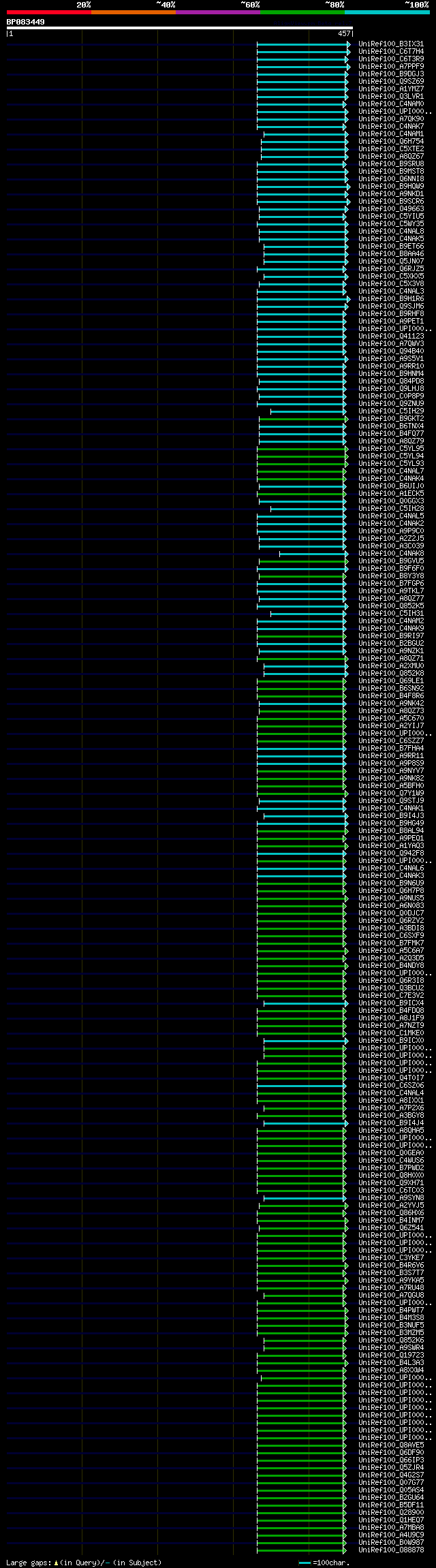Click hit label UniRef100_A1YMZ7

pyautogui.click(x=391, y=89)
